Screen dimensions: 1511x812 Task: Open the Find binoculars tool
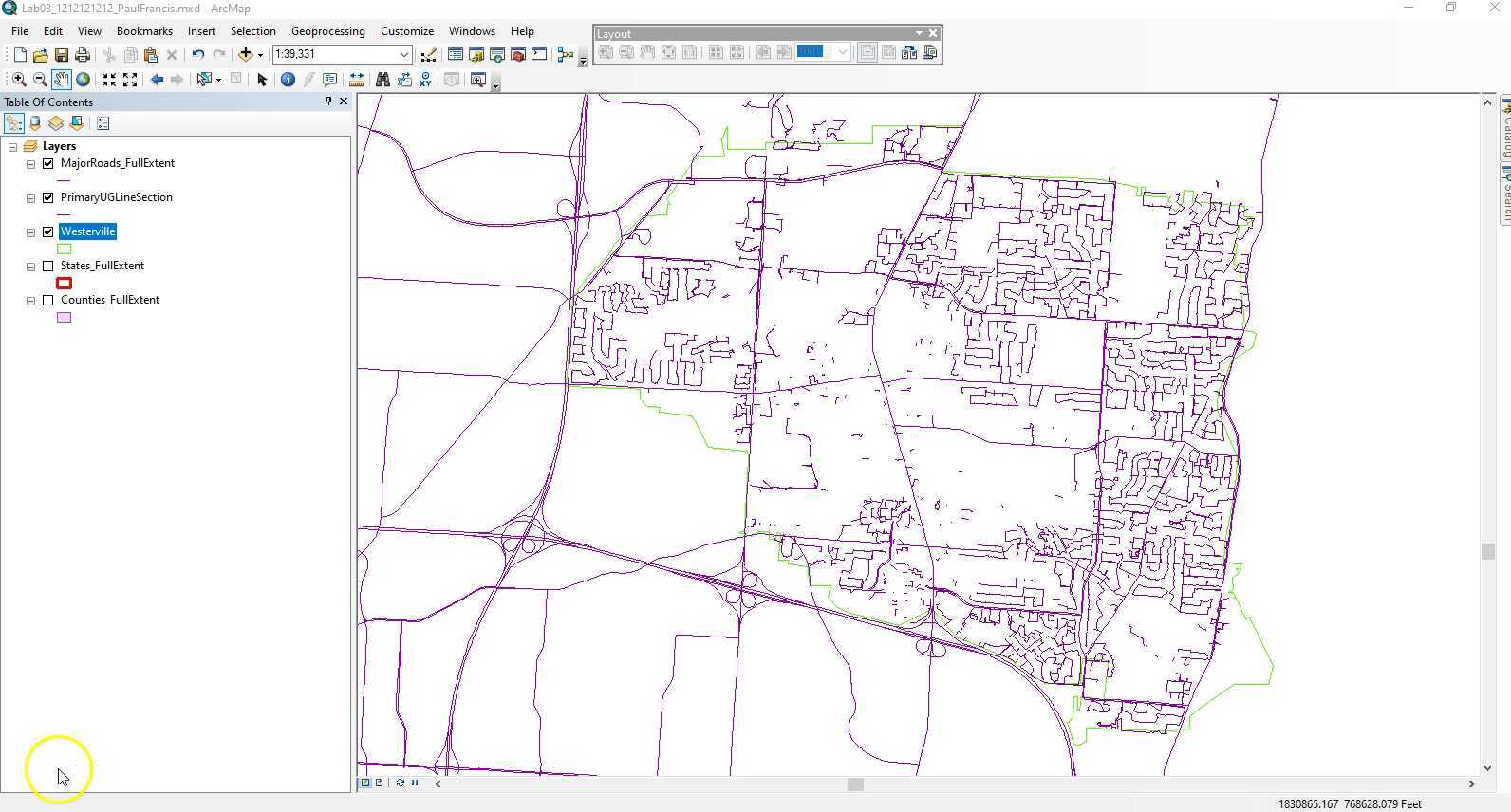382,80
